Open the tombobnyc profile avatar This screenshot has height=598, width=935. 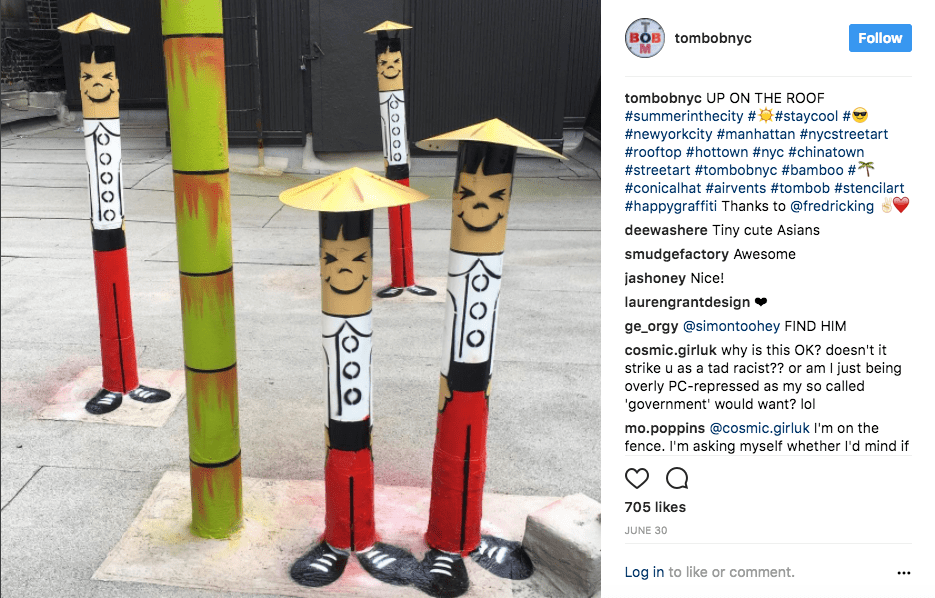(645, 38)
